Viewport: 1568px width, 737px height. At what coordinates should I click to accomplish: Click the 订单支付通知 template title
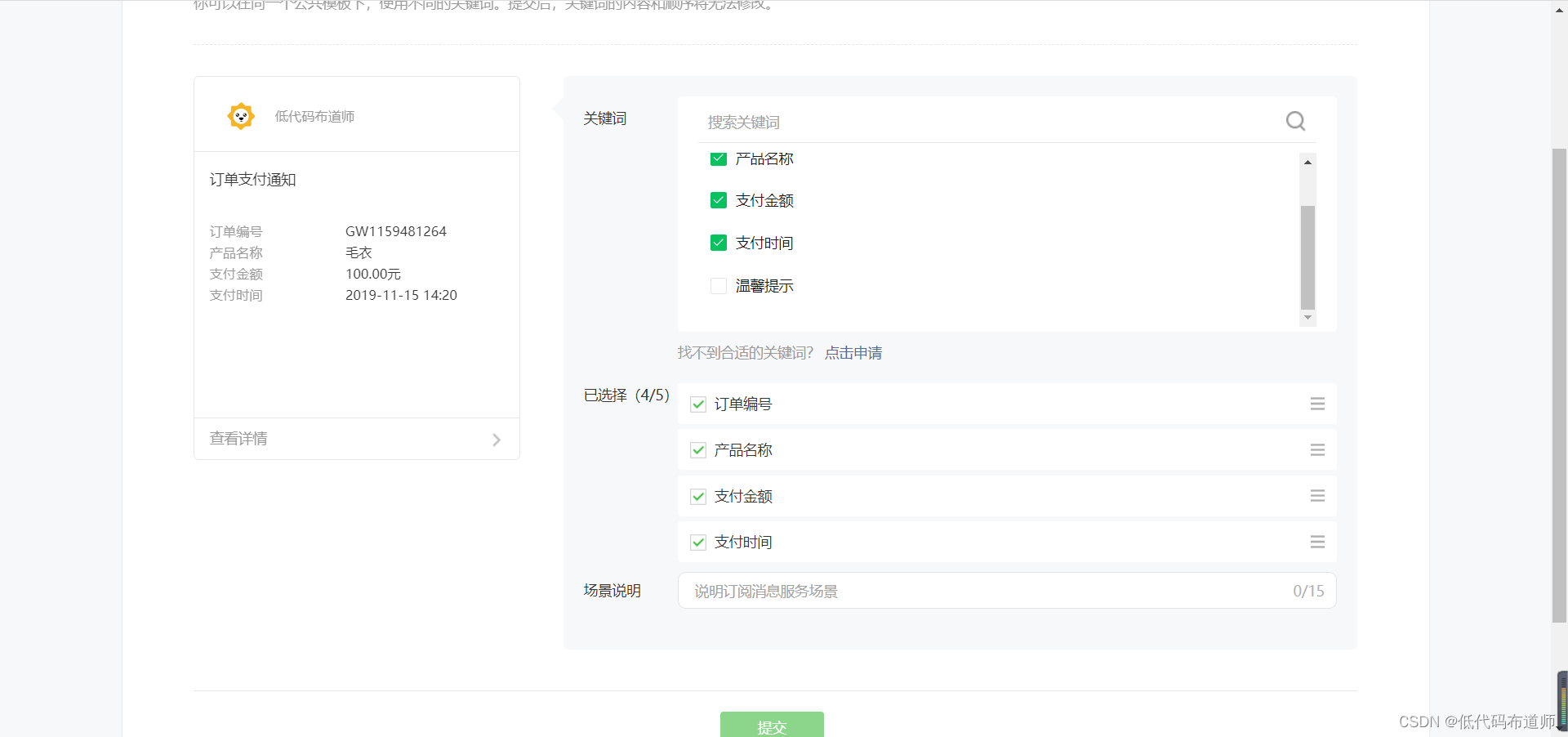253,180
